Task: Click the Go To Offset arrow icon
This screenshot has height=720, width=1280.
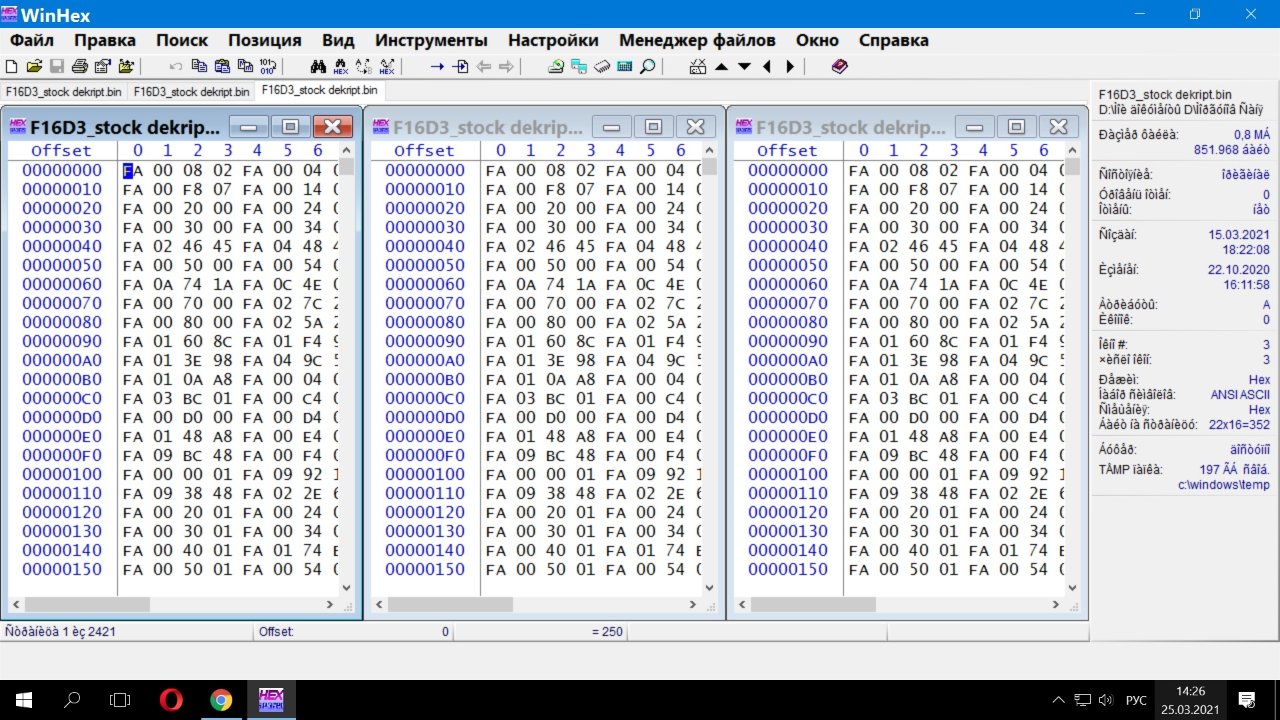Action: (x=437, y=67)
